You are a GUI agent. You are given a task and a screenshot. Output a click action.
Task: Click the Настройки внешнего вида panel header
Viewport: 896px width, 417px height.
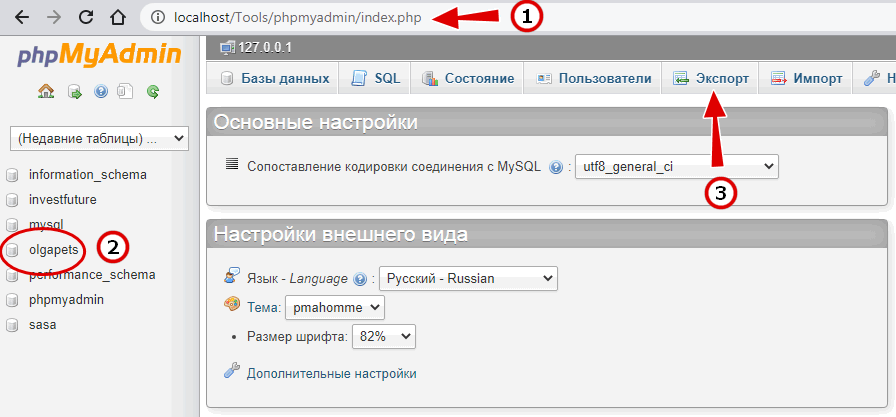click(x=547, y=234)
